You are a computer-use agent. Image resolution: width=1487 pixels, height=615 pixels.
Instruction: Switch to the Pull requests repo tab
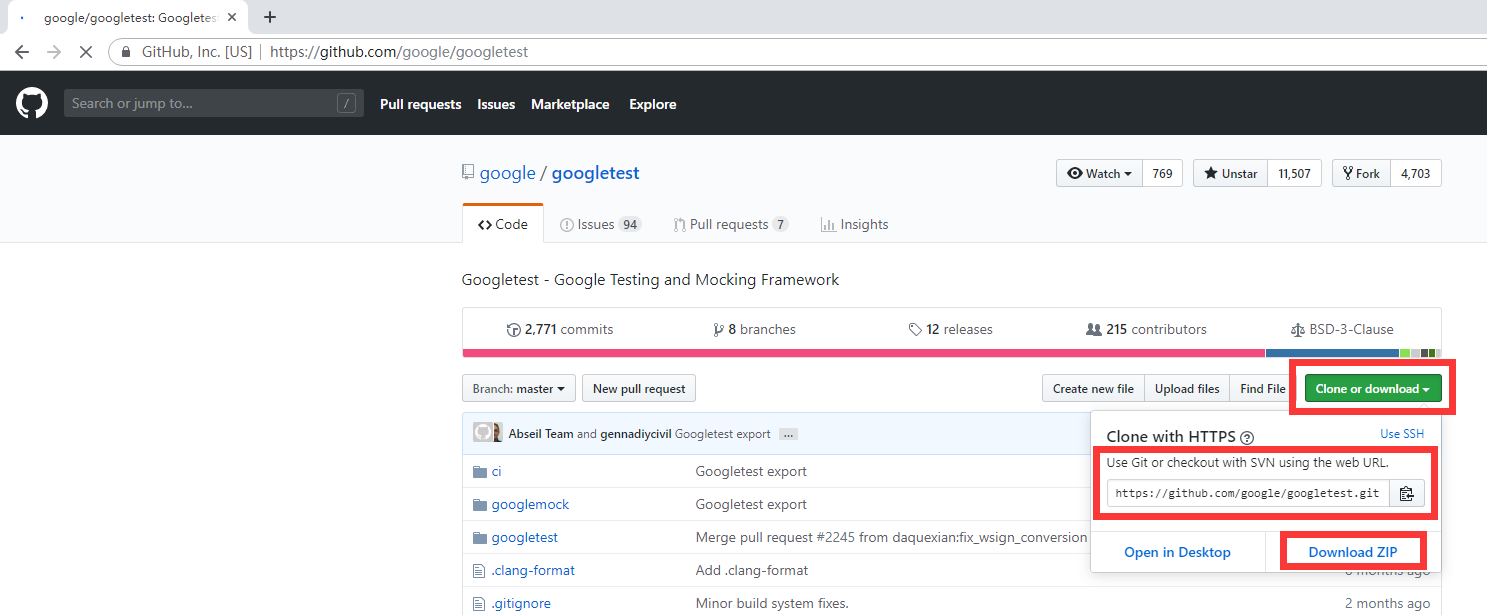(x=731, y=224)
